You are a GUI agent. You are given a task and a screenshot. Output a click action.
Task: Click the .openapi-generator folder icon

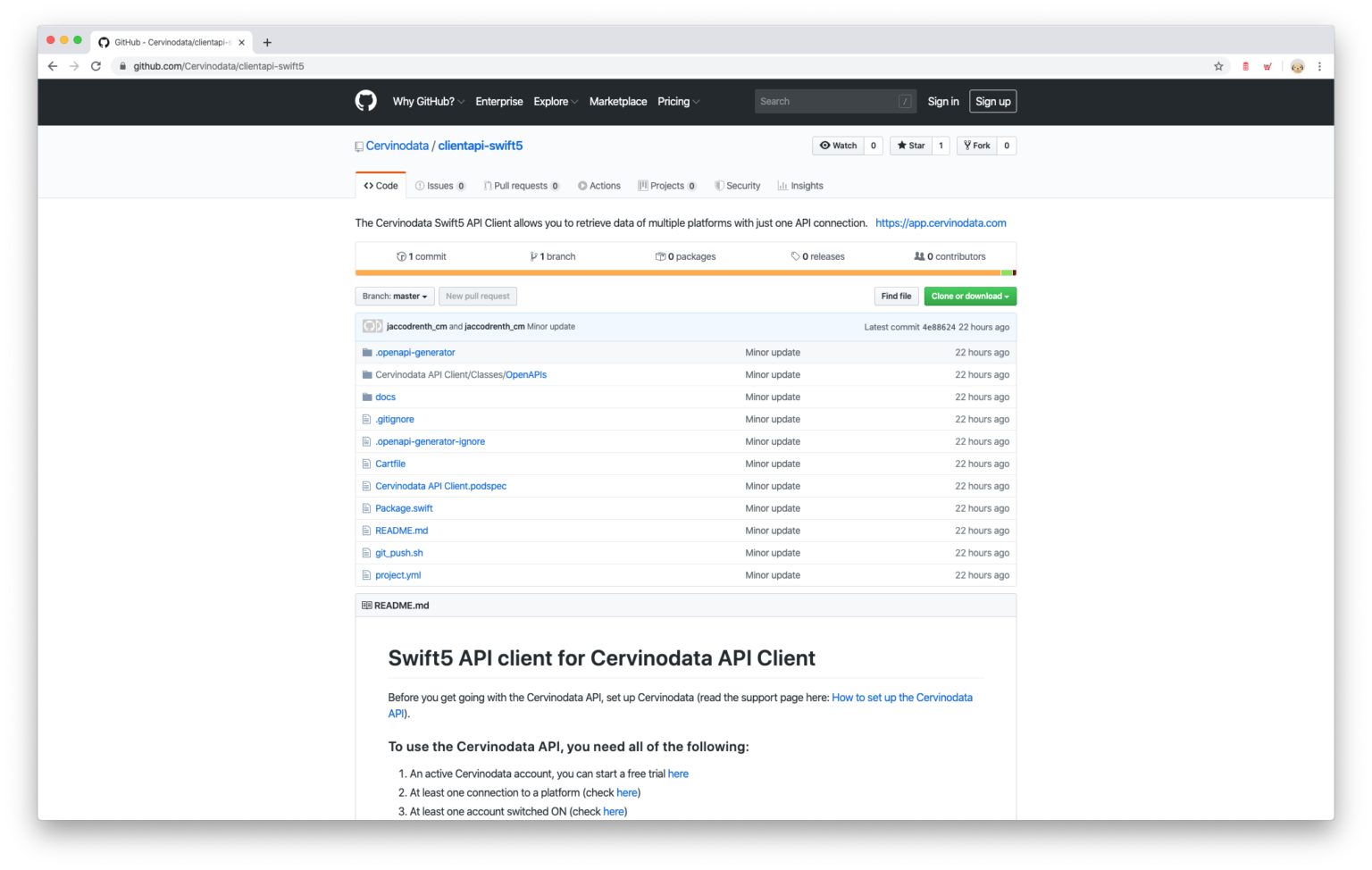click(366, 352)
